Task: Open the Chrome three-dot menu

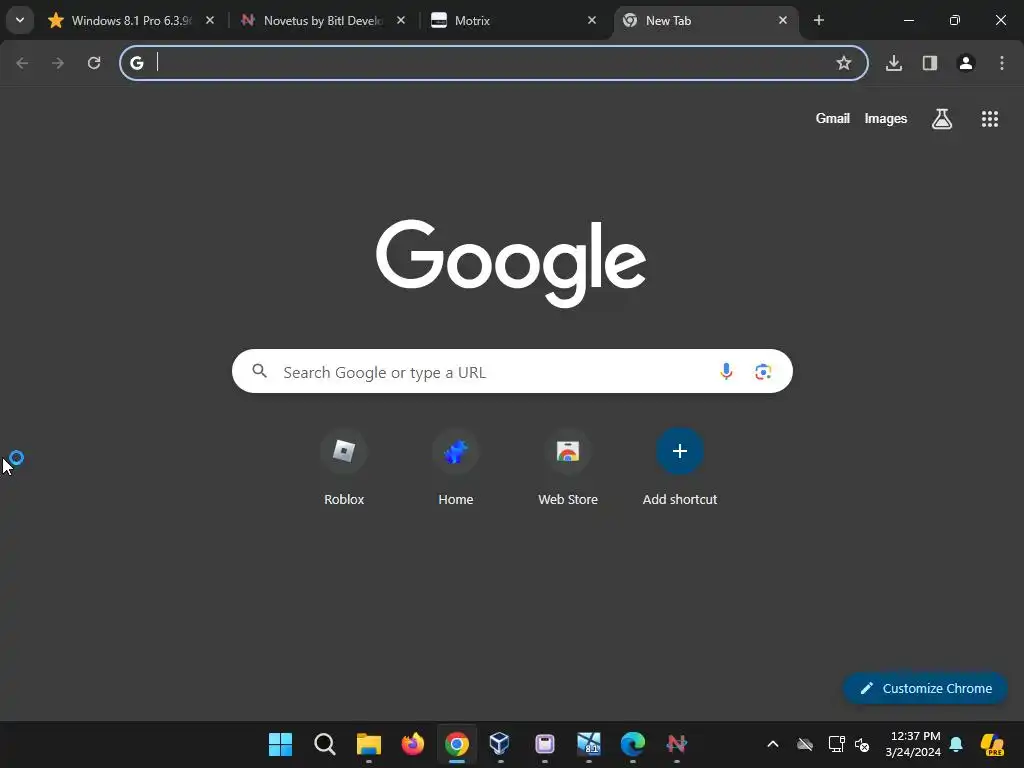Action: pyautogui.click(x=1002, y=63)
